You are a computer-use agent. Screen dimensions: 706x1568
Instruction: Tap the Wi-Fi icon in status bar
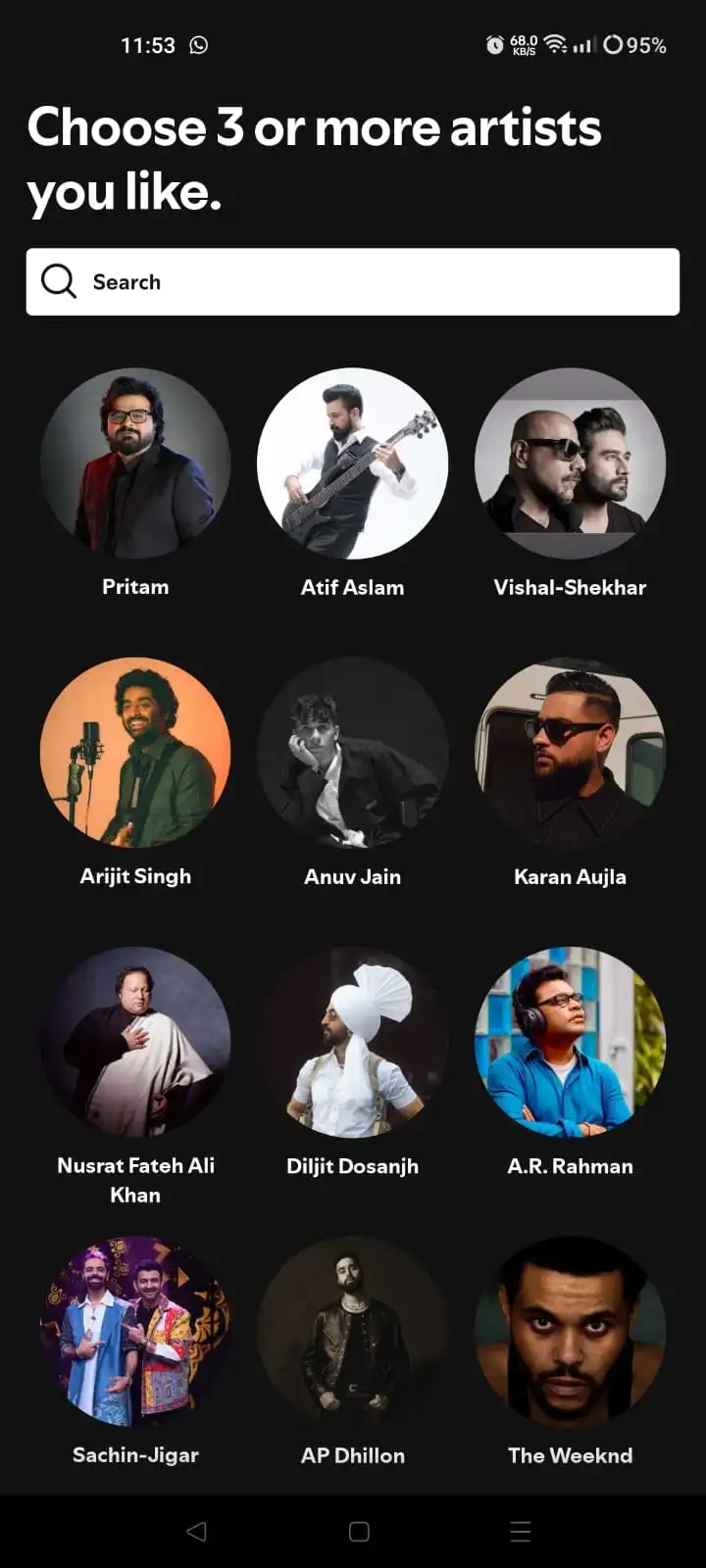click(555, 45)
